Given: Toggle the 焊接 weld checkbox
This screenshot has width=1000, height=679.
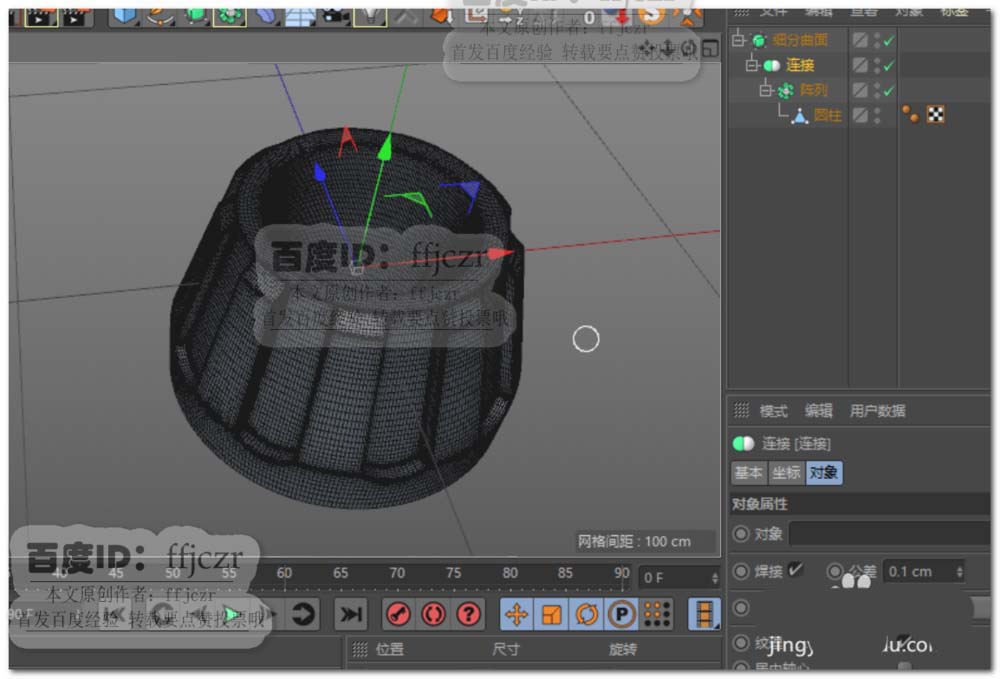Looking at the screenshot, I should click(x=795, y=569).
